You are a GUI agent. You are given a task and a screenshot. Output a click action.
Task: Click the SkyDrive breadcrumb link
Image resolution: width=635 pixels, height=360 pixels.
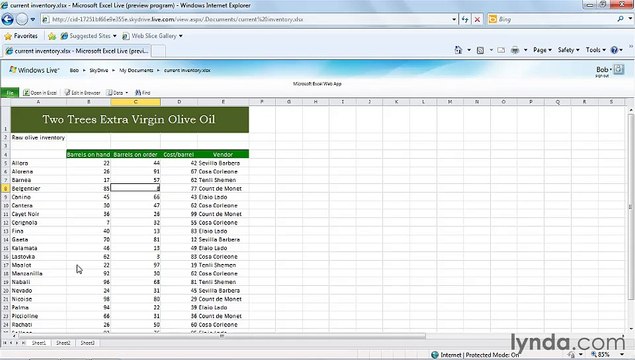[99, 70]
